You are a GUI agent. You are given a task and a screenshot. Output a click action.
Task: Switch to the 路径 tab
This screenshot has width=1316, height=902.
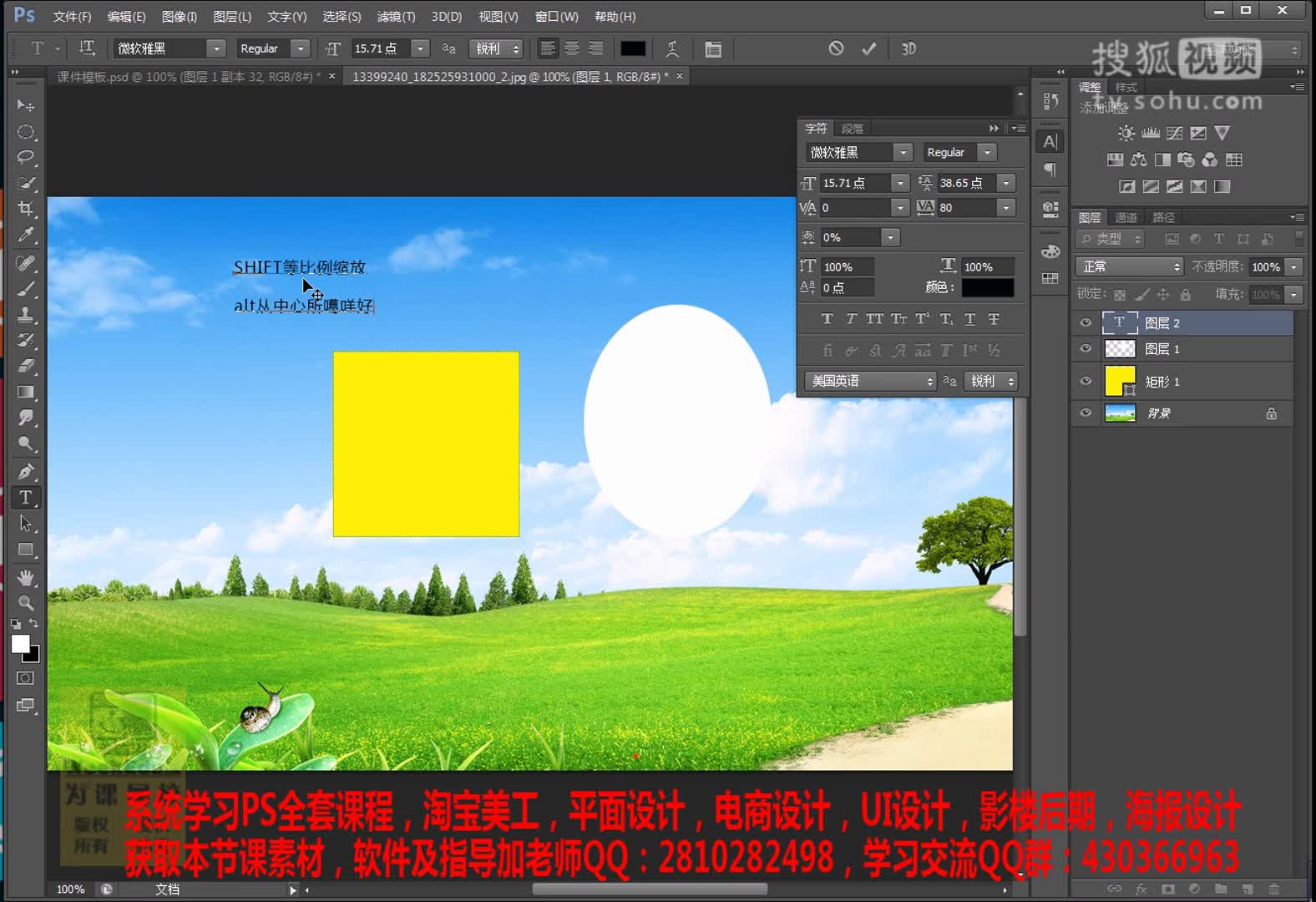coord(1163,217)
